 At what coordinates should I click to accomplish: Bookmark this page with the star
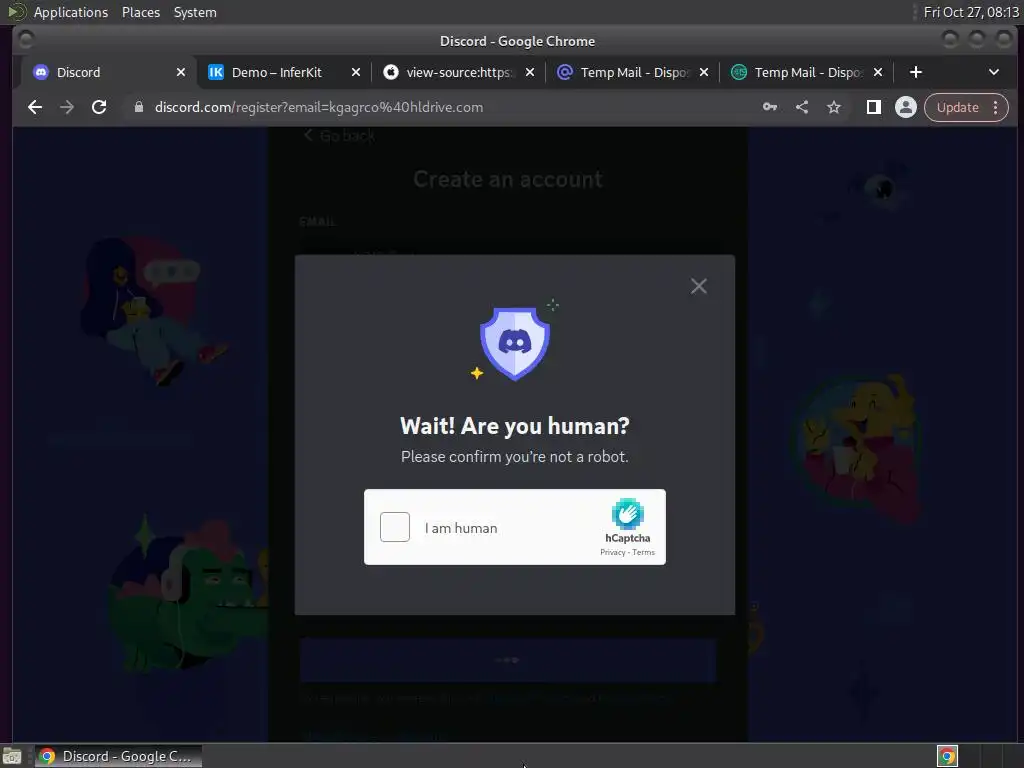[834, 107]
